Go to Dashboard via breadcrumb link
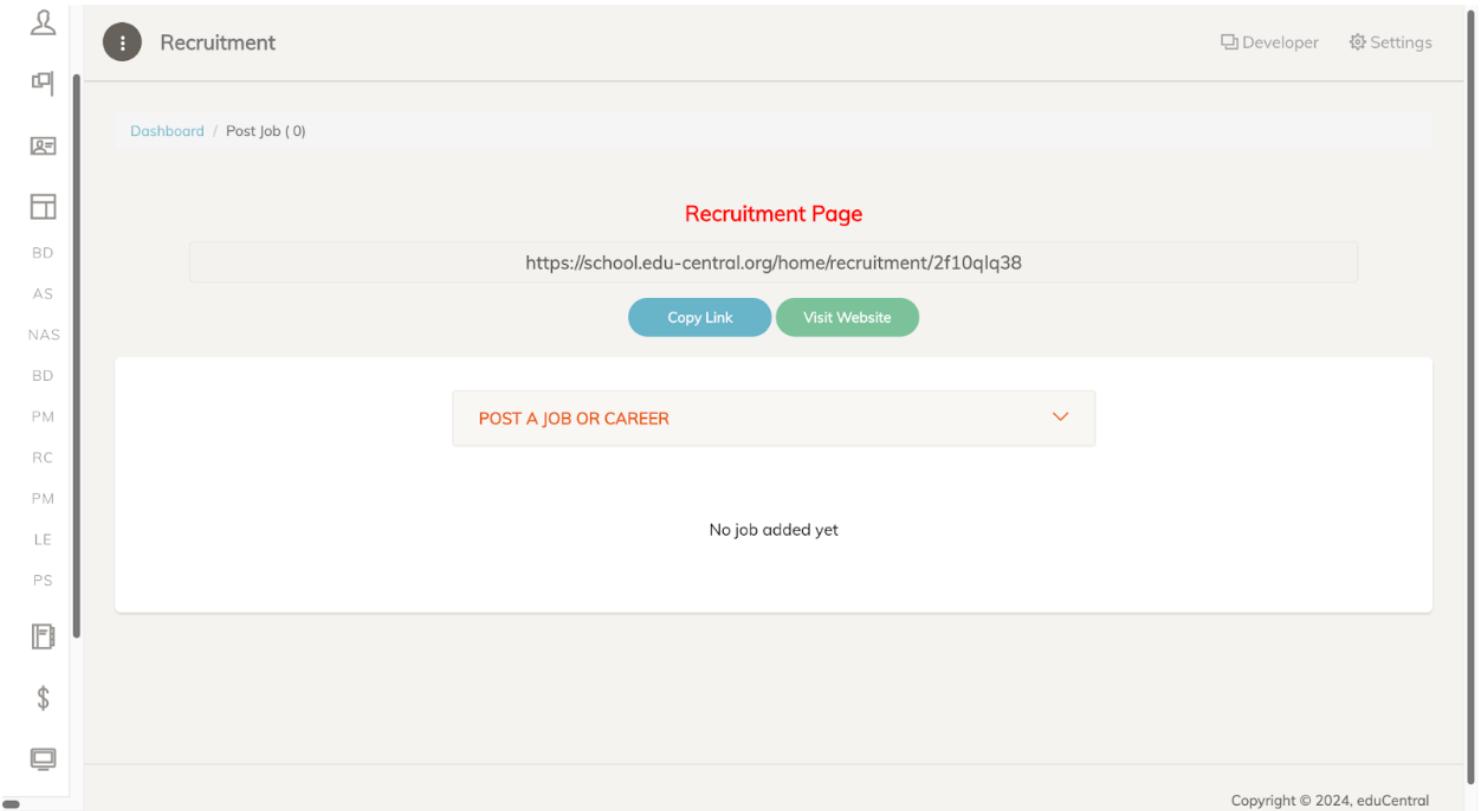 tap(167, 131)
